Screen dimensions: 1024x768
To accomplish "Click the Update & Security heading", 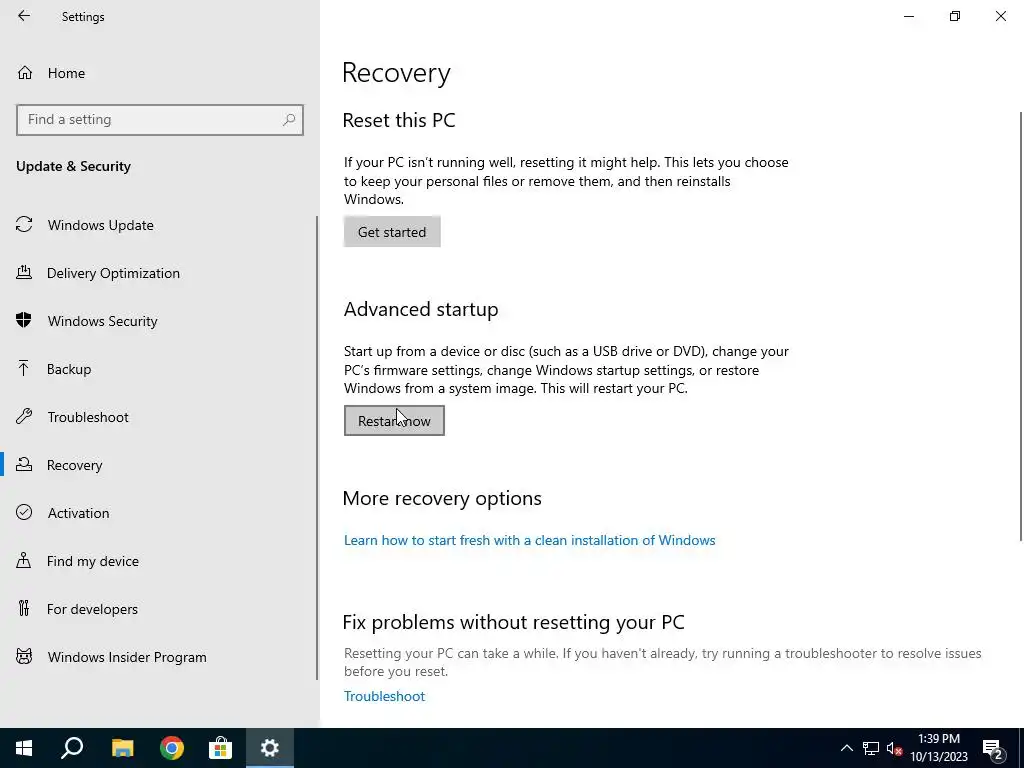I will tap(73, 167).
